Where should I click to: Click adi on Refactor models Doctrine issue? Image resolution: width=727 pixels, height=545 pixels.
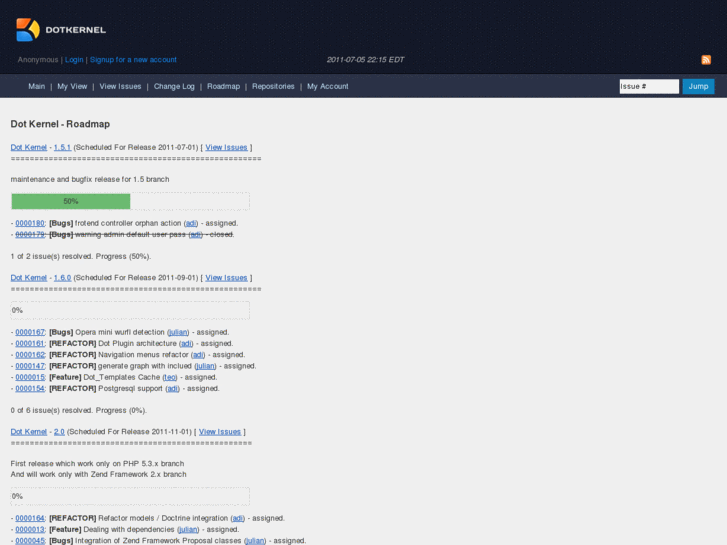pos(238,518)
